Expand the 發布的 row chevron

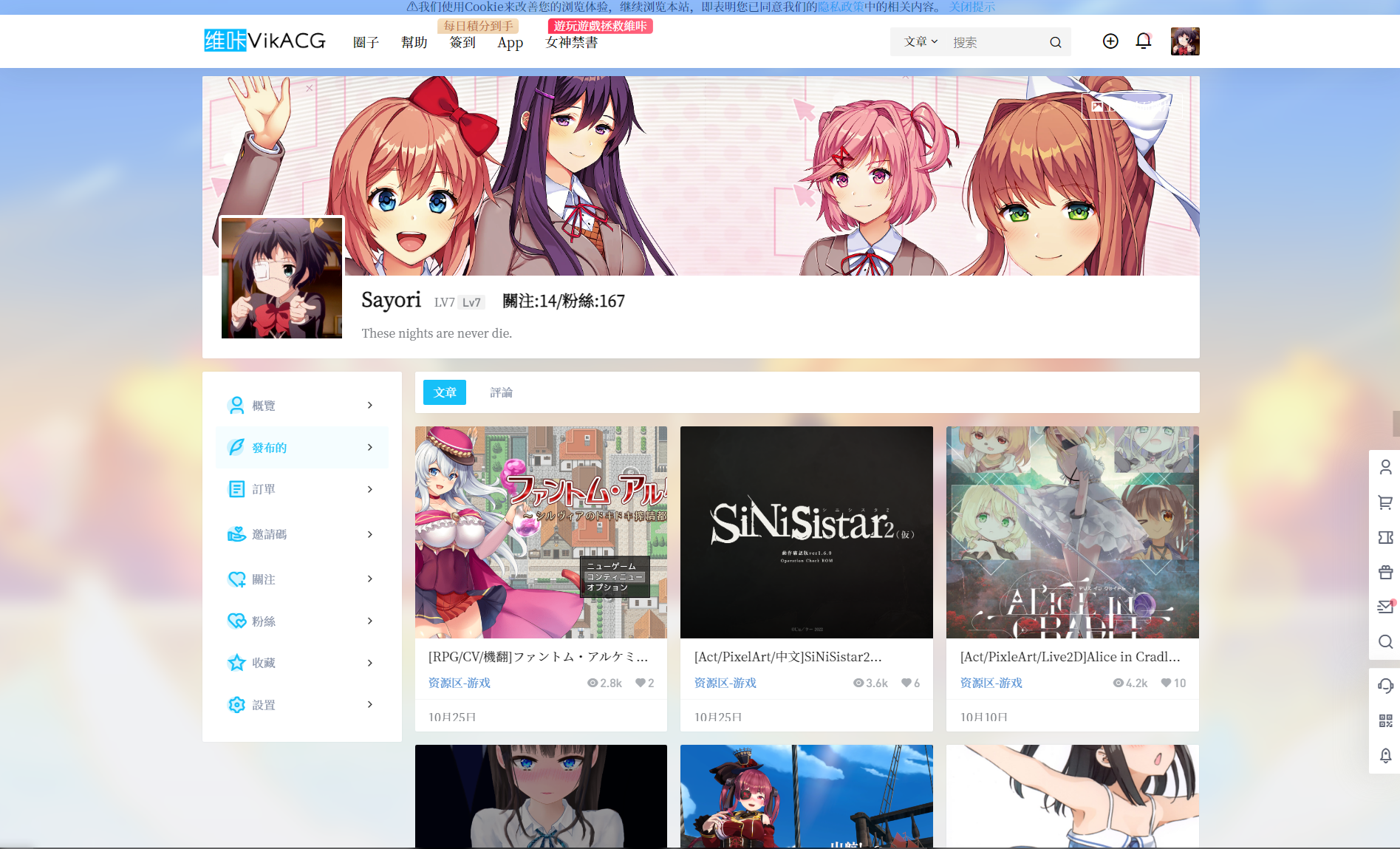point(370,447)
